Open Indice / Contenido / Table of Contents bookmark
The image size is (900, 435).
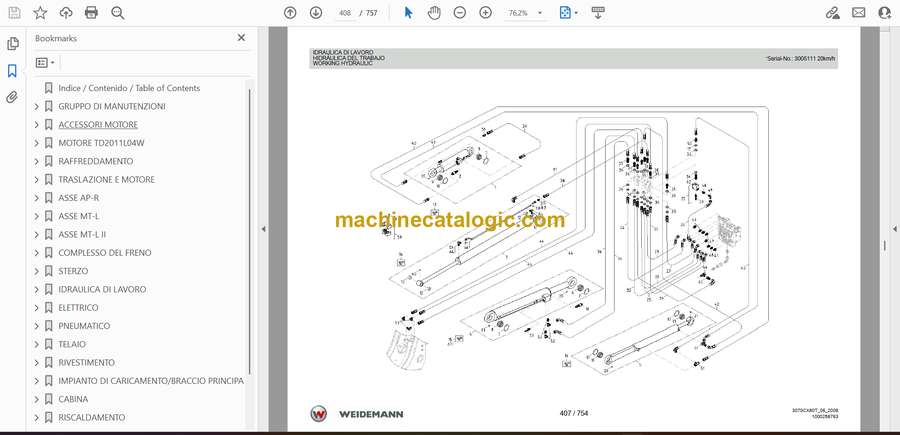pyautogui.click(x=129, y=88)
